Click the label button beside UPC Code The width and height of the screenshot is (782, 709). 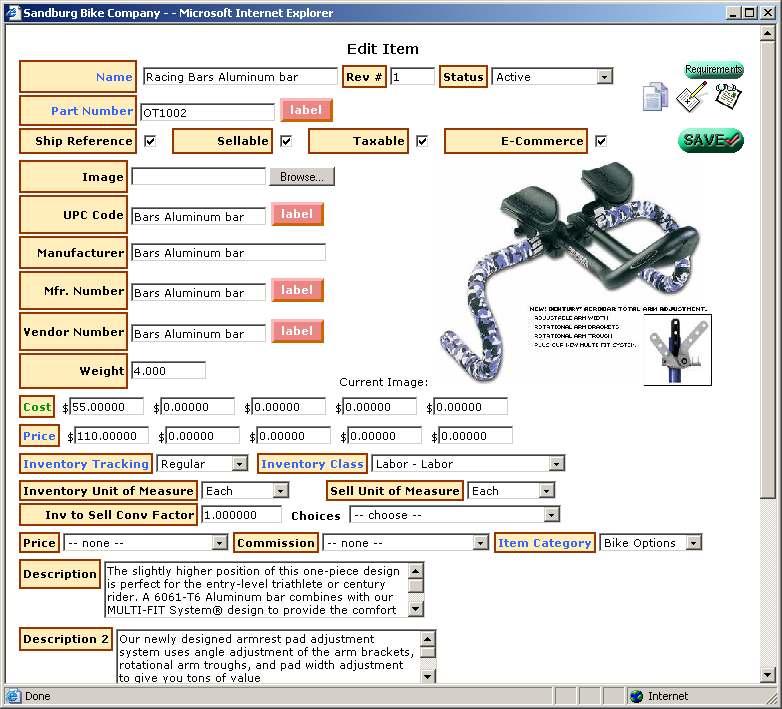click(x=297, y=214)
